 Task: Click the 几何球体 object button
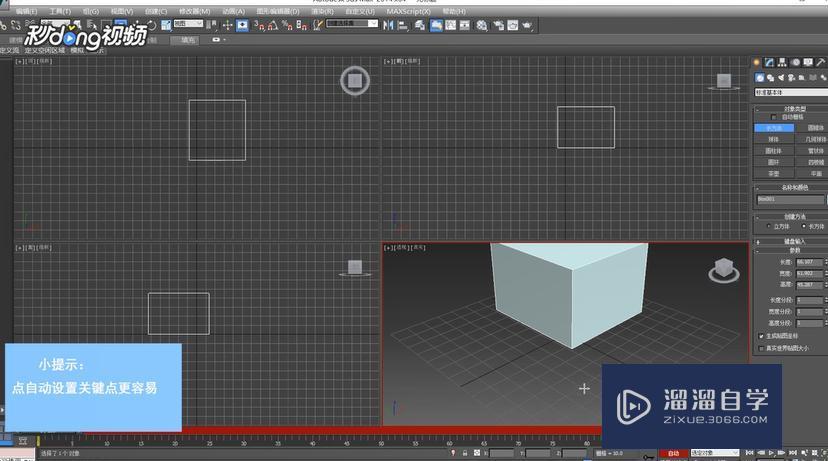click(x=815, y=139)
